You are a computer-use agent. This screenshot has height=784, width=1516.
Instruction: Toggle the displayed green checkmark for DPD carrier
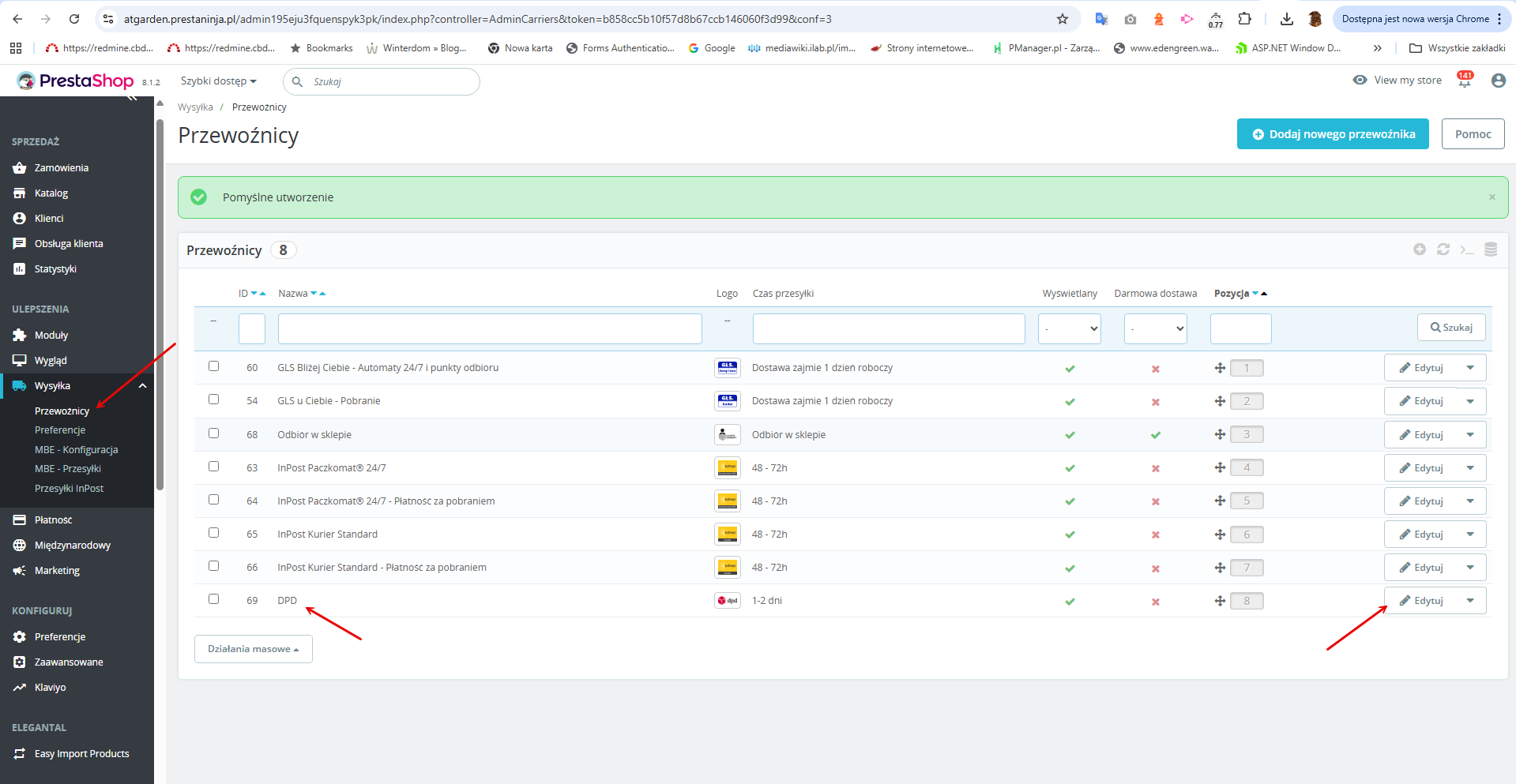(1070, 602)
